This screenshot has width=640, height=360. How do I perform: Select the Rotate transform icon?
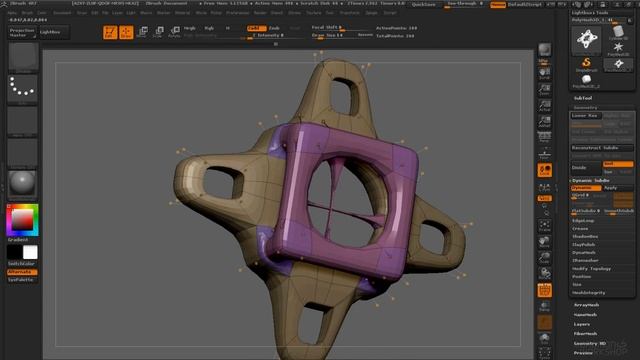tap(174, 32)
